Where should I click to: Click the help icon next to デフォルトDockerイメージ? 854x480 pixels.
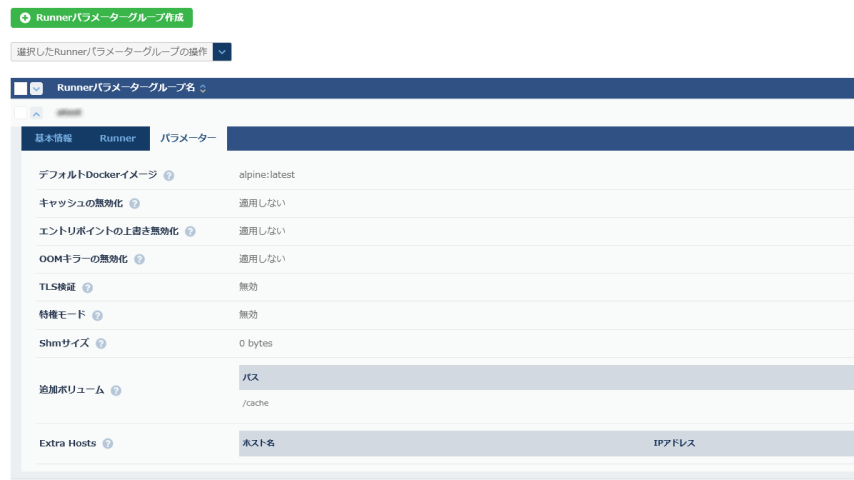pos(169,175)
